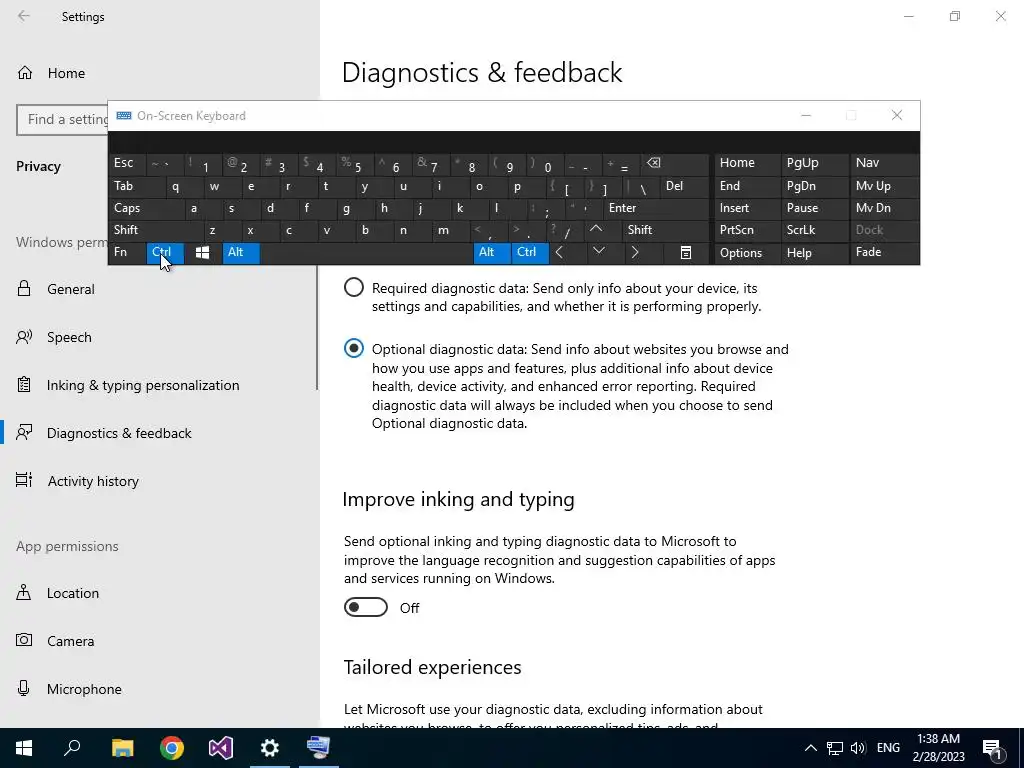Click the Pause key on keyboard

[x=815, y=208]
